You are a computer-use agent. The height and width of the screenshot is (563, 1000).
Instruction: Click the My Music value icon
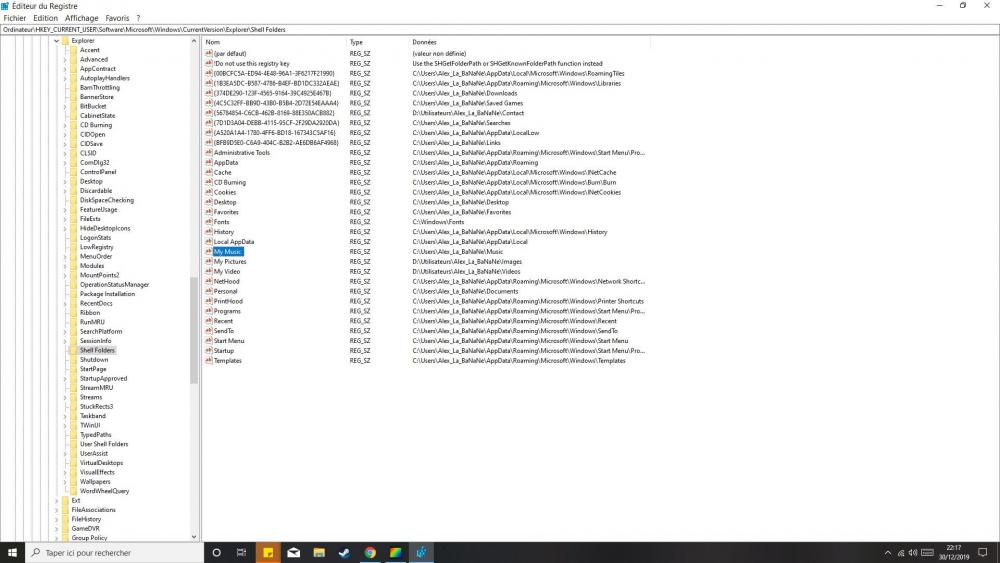click(x=209, y=251)
